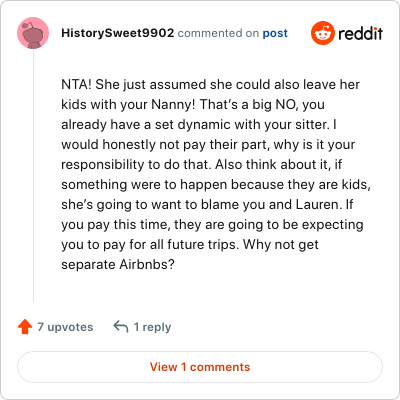Click the "NTA!" word starting the comment
Viewport: 400px width, 400px height.
click(x=76, y=84)
